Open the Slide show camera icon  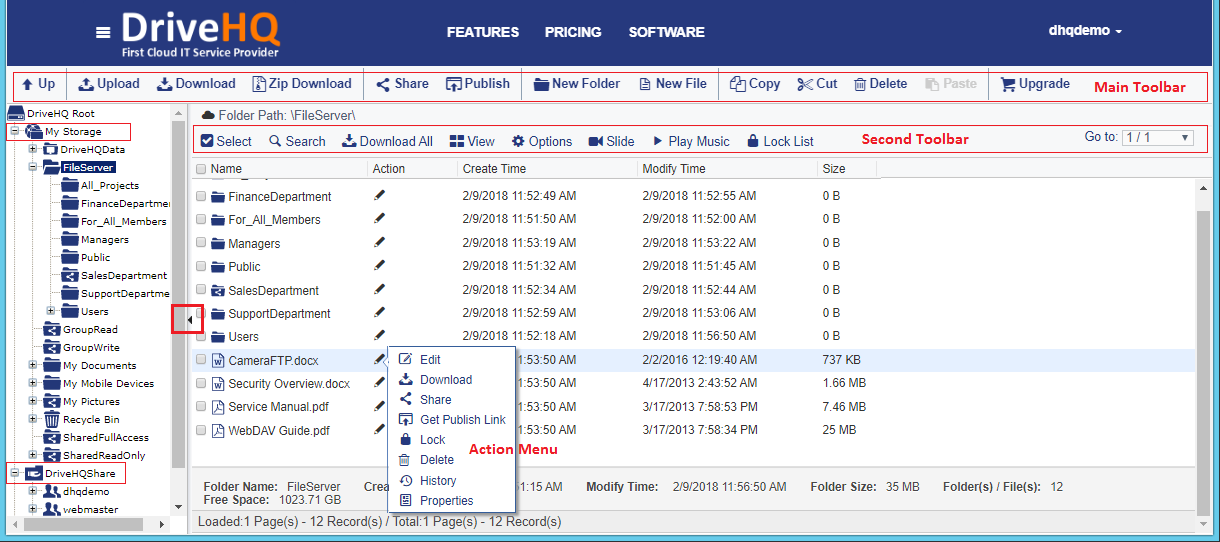click(x=596, y=141)
